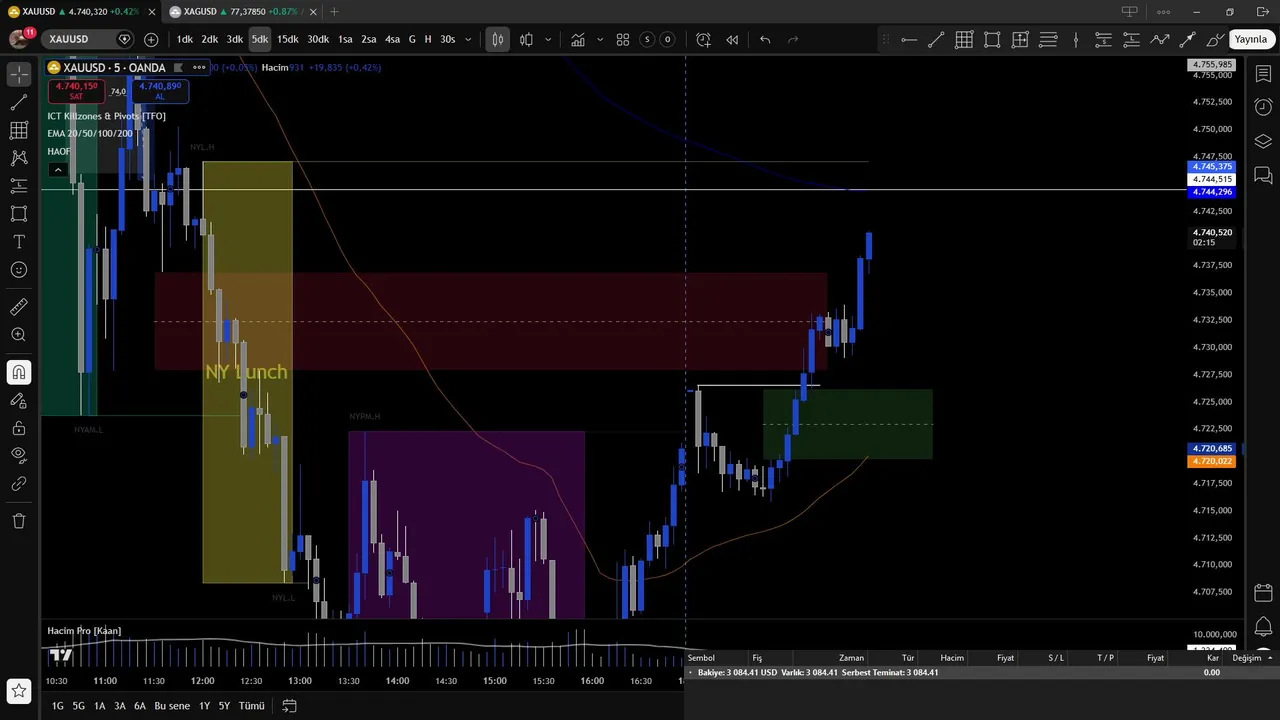Select the 4sa timeframe
Screen dimensions: 1280x720
click(x=392, y=39)
